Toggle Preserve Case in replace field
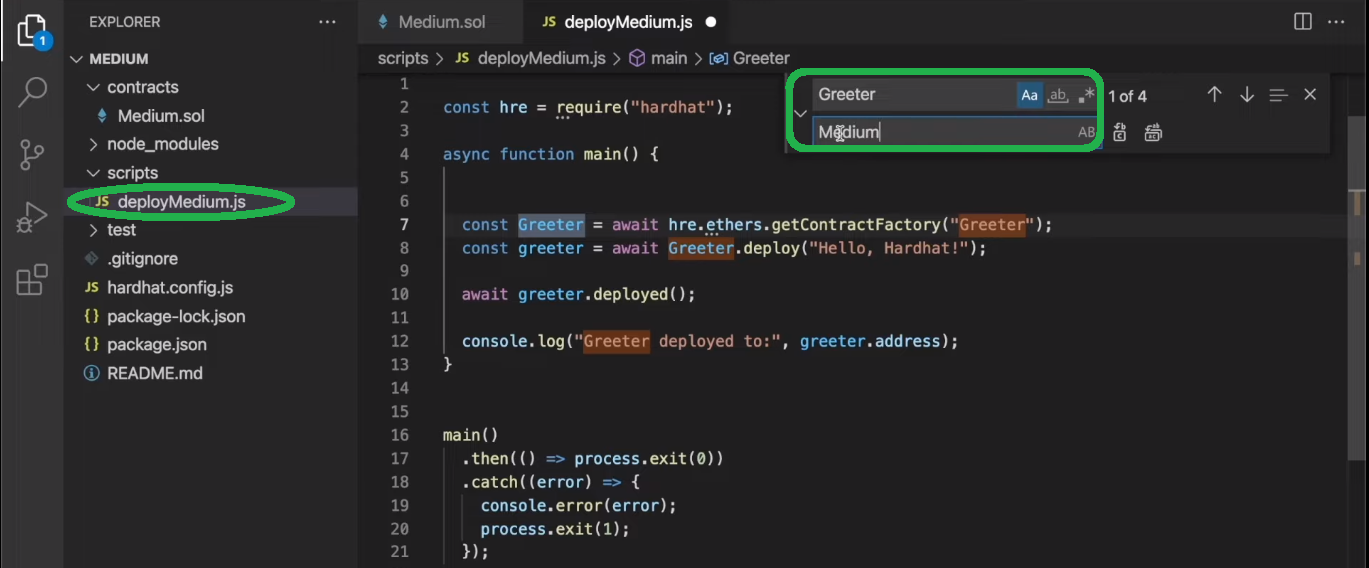Viewport: 1369px width, 568px height. [x=1086, y=132]
